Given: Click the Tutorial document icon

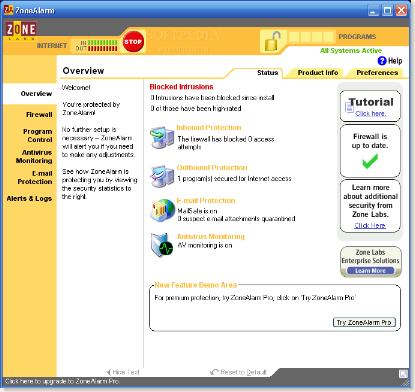Looking at the screenshot, I should pyautogui.click(x=349, y=107).
